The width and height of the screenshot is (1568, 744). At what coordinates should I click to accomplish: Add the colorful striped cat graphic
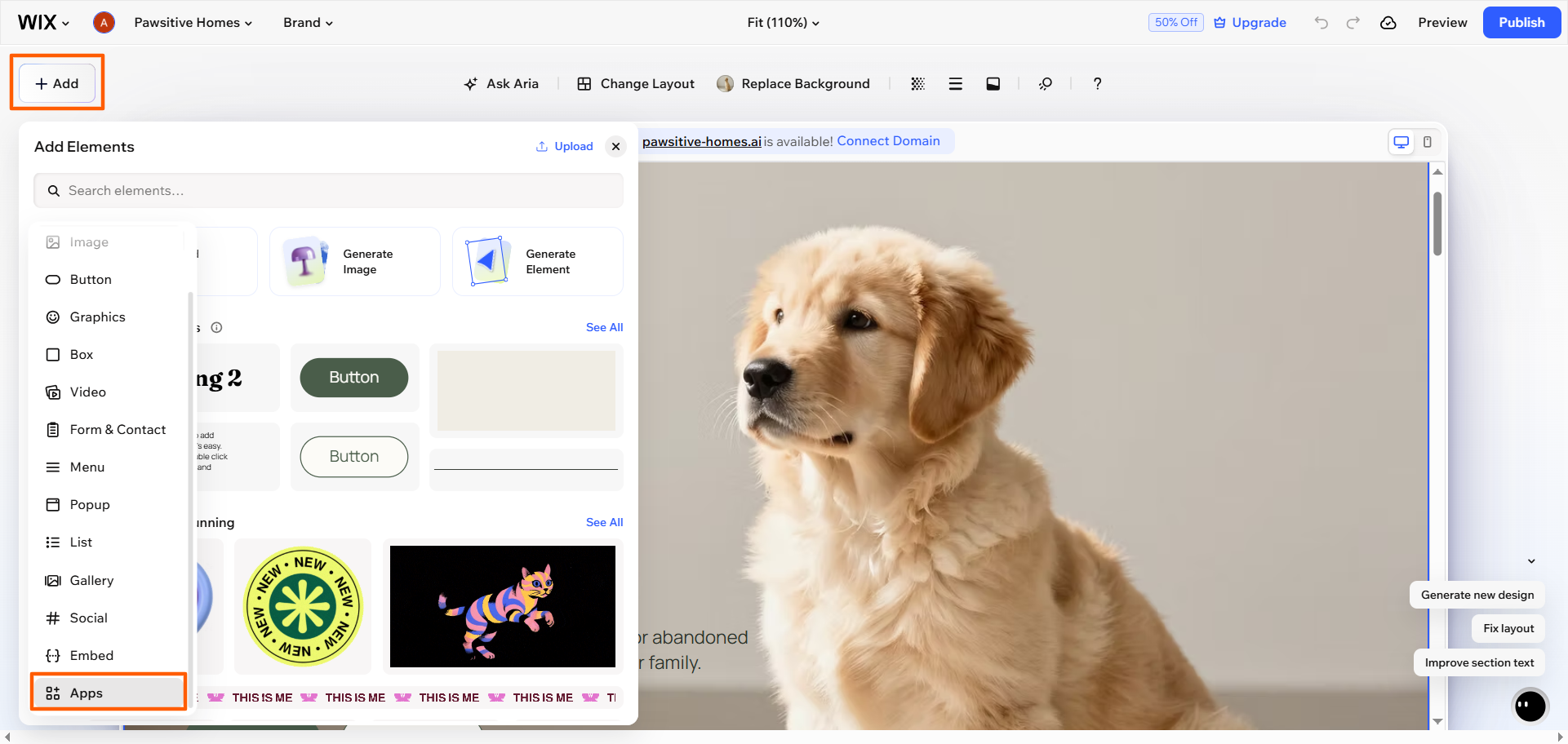coord(503,606)
